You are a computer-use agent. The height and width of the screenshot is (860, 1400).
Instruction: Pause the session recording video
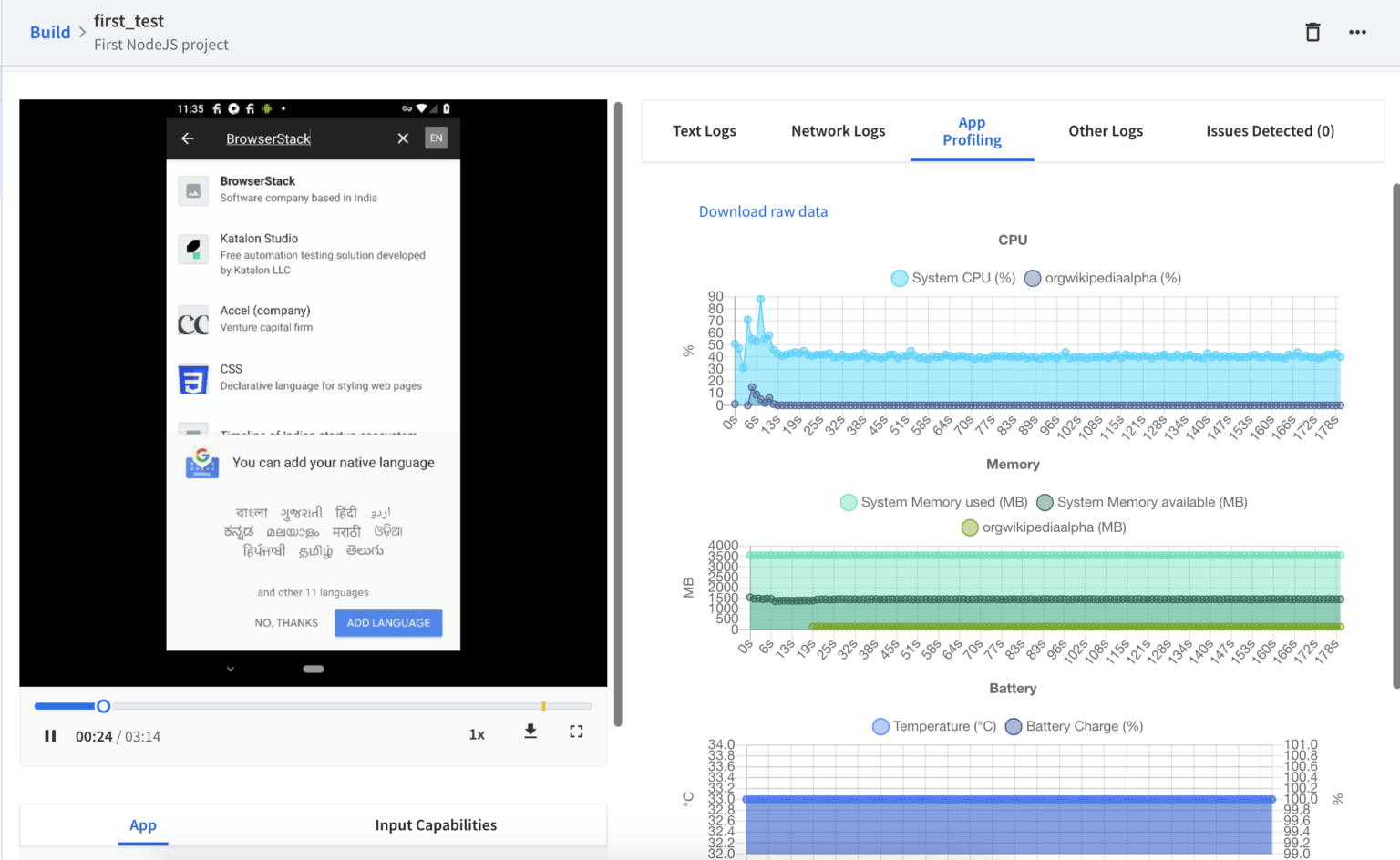click(x=50, y=735)
